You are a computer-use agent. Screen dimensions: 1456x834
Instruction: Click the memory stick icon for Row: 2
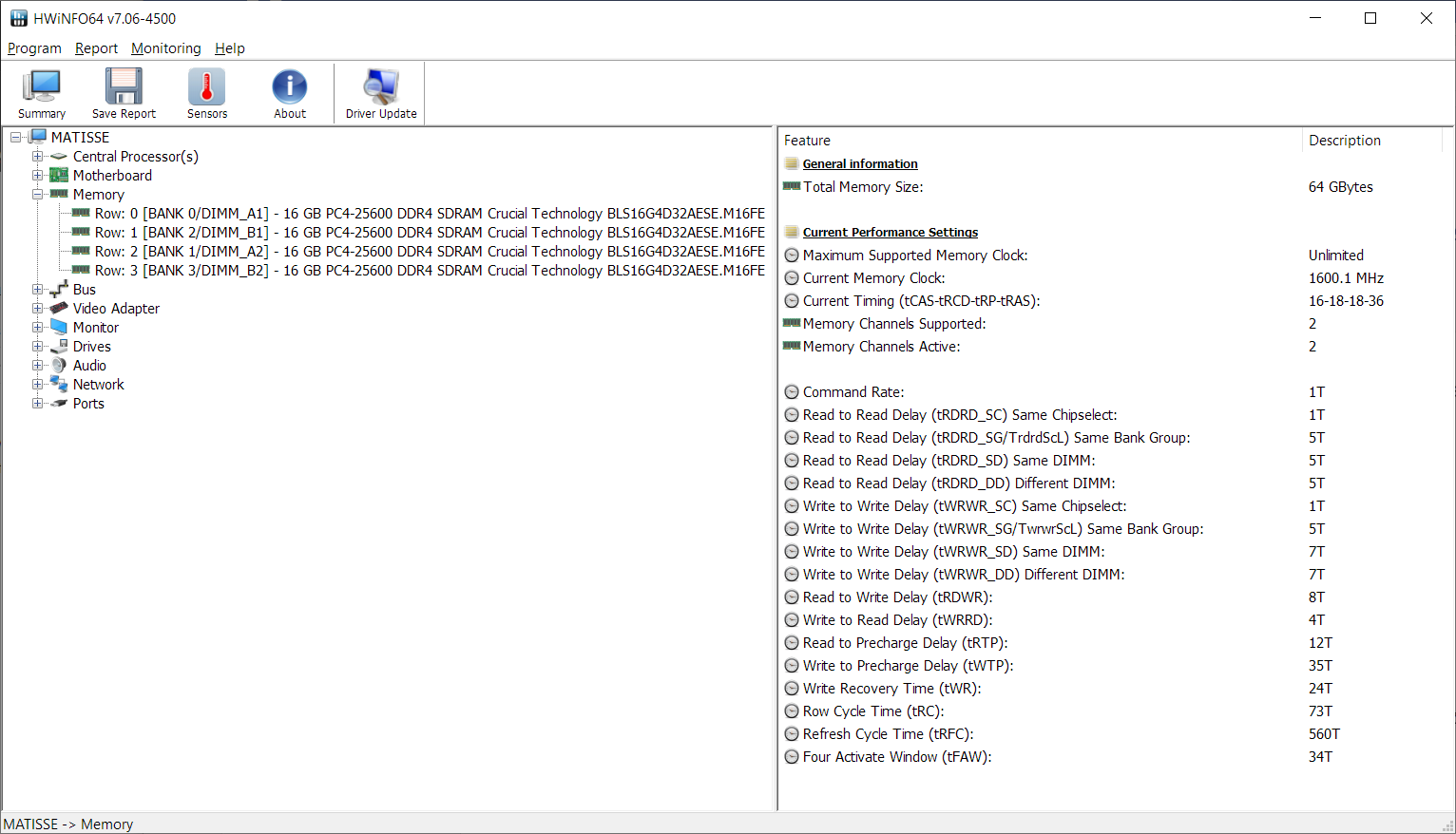tap(81, 251)
